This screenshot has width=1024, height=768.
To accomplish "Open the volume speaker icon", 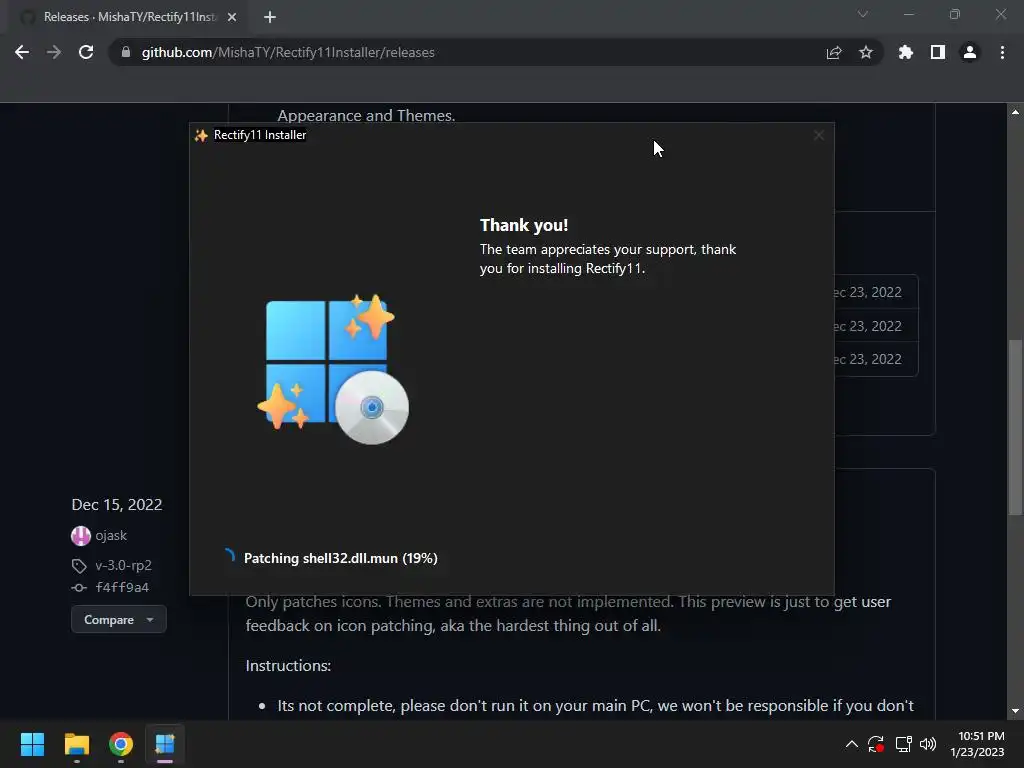I will [928, 744].
